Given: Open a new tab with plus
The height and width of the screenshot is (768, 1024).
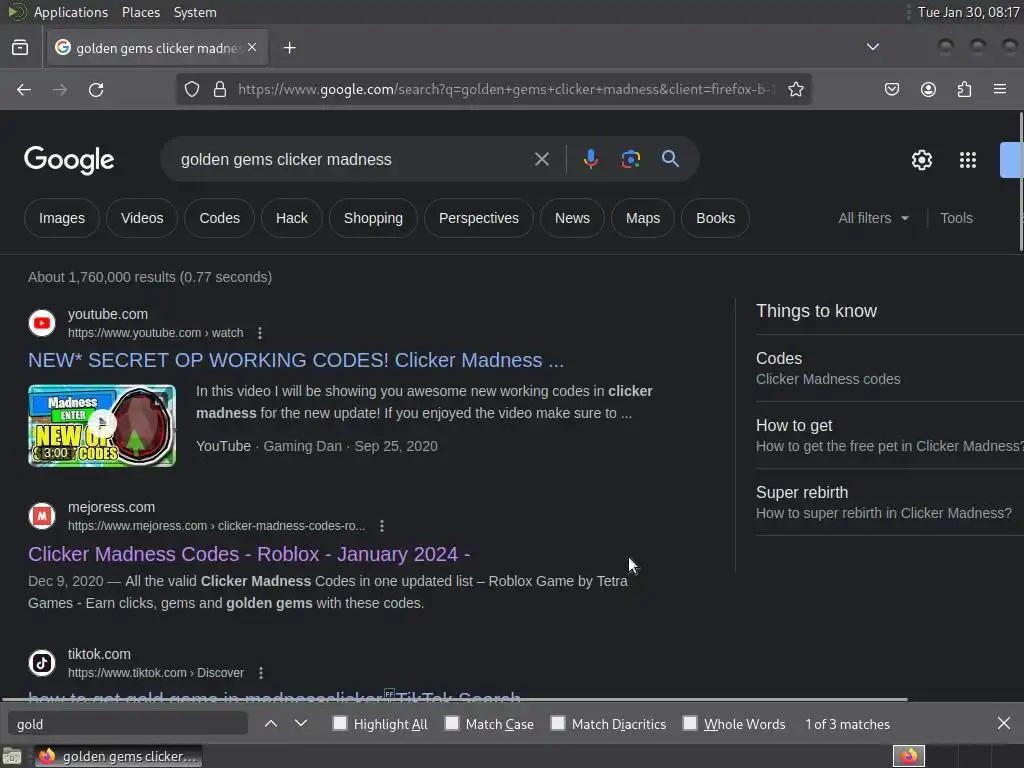Looking at the screenshot, I should pos(289,48).
